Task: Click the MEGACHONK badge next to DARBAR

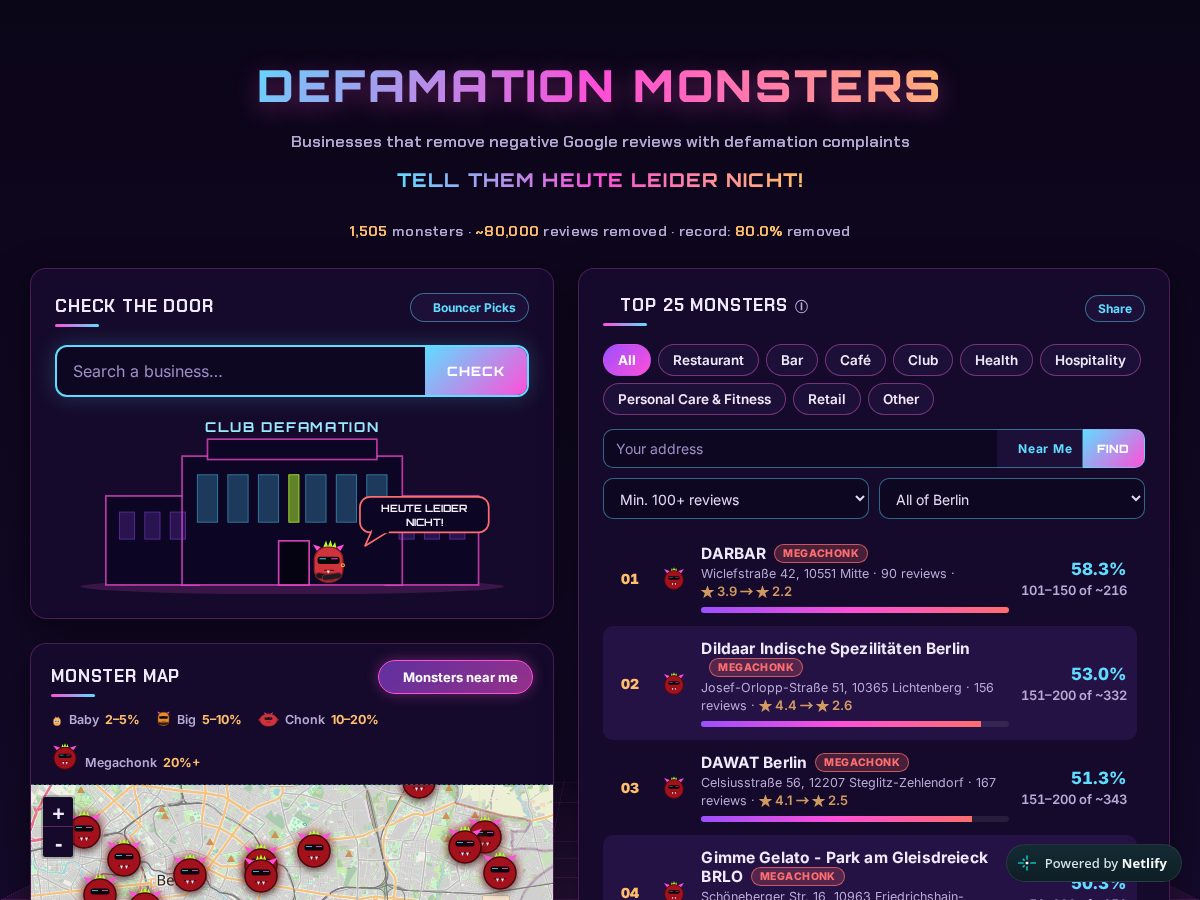Action: (x=821, y=553)
